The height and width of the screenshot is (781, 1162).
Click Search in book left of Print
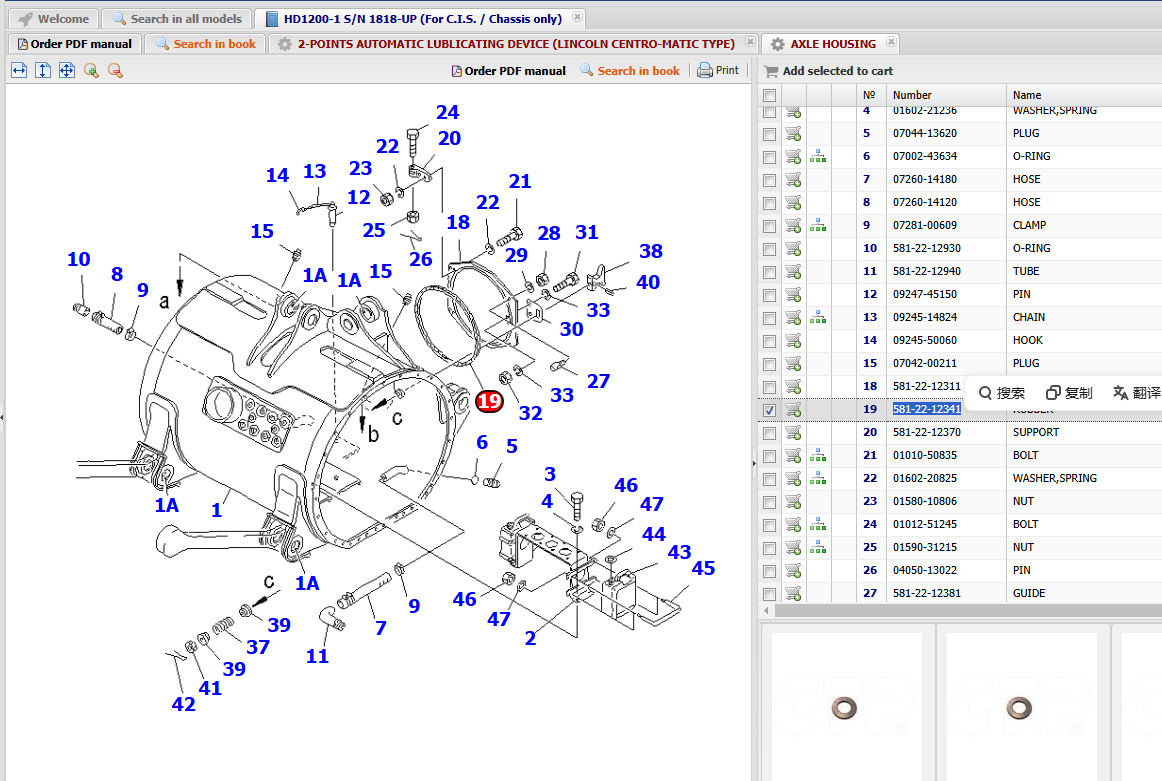pyautogui.click(x=630, y=70)
